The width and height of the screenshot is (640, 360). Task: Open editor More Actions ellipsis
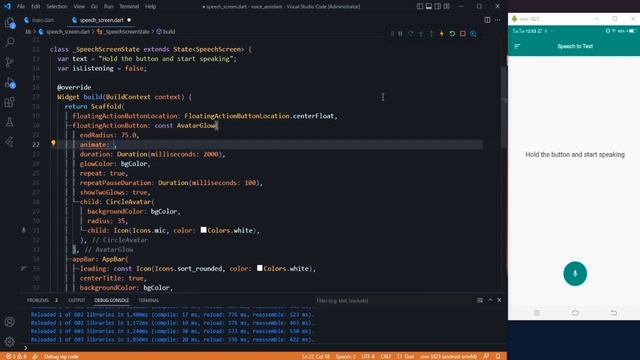tap(498, 20)
